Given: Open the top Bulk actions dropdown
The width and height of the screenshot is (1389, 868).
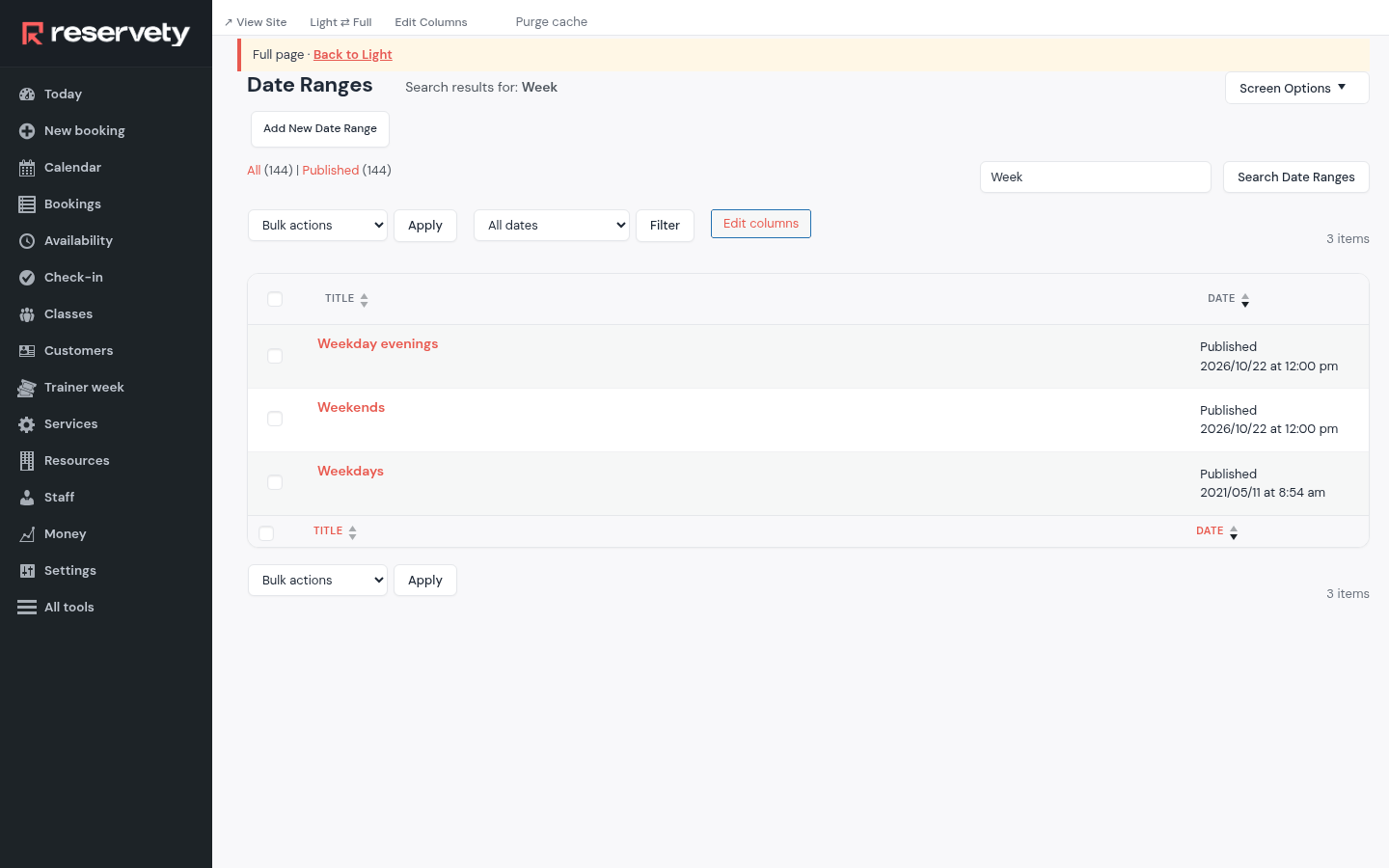Looking at the screenshot, I should coord(317,226).
